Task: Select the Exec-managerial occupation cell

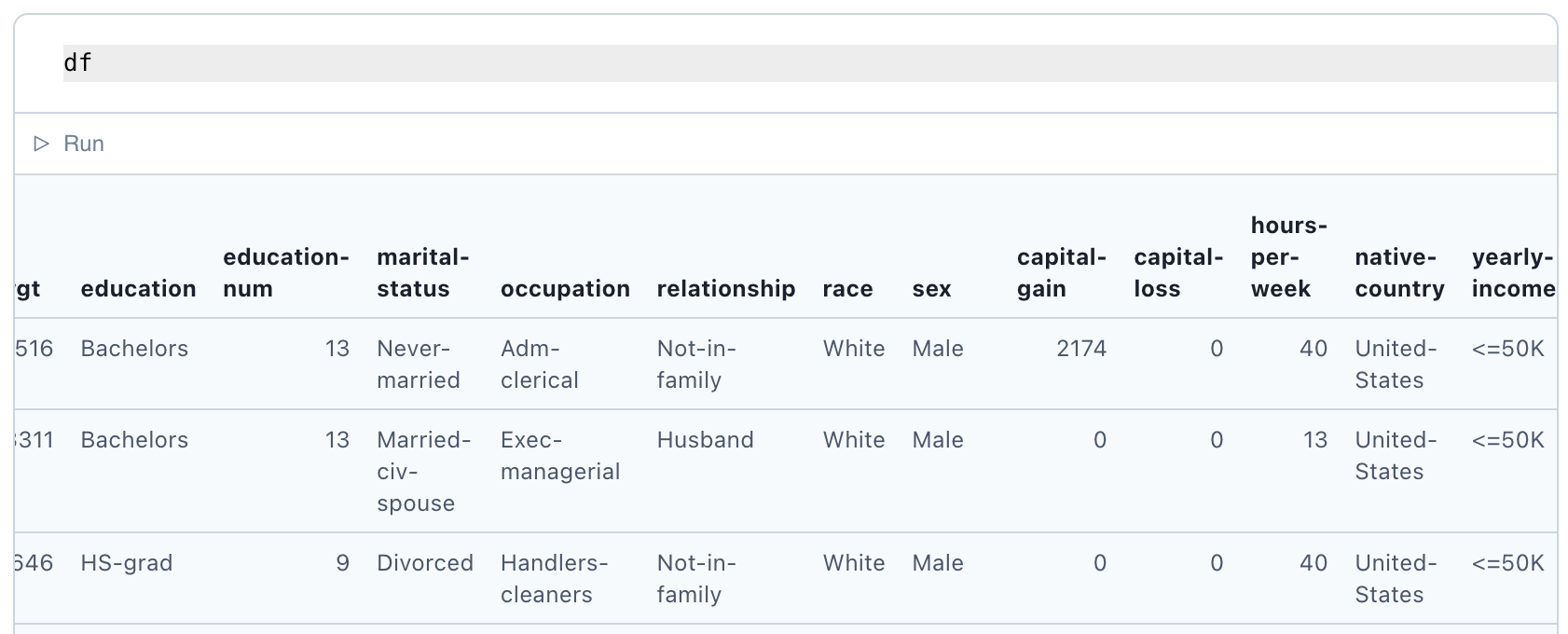Action: click(560, 456)
